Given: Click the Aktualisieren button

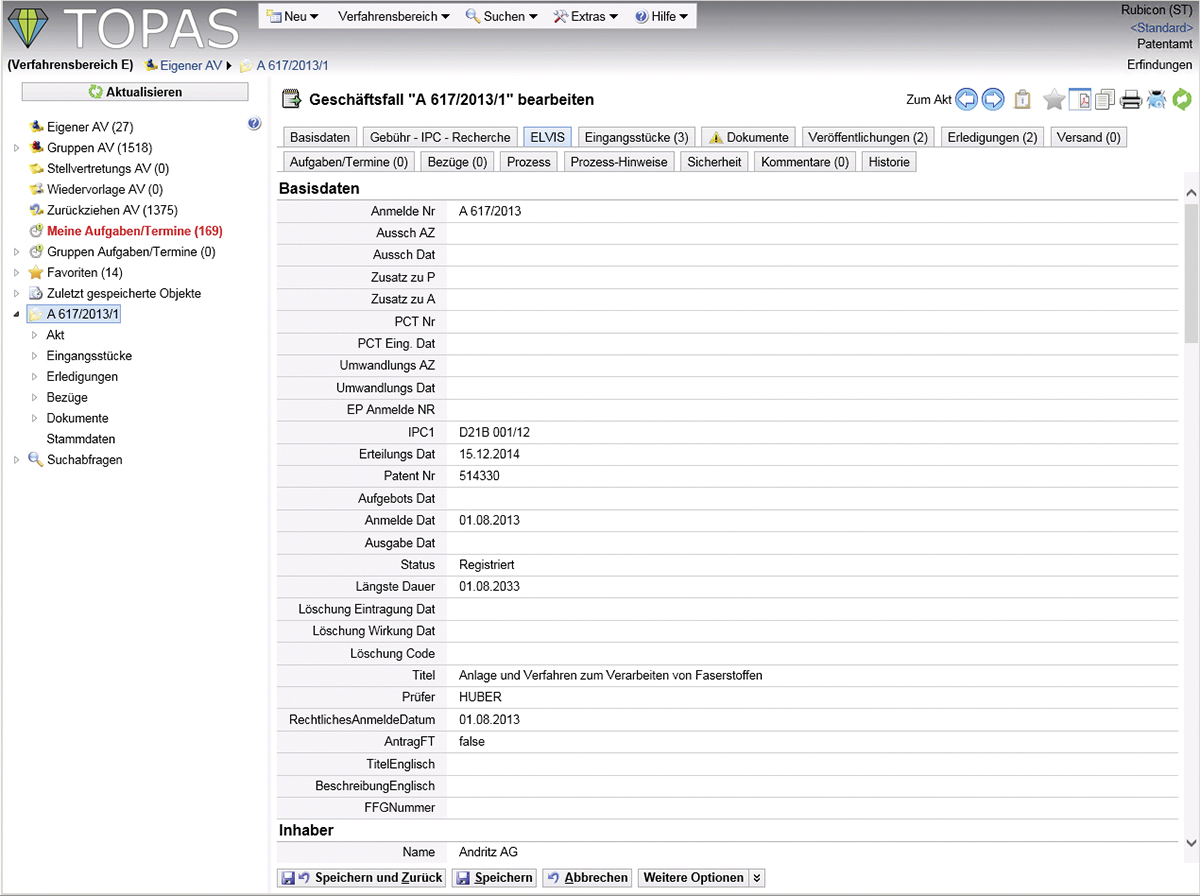Looking at the screenshot, I should tap(135, 92).
